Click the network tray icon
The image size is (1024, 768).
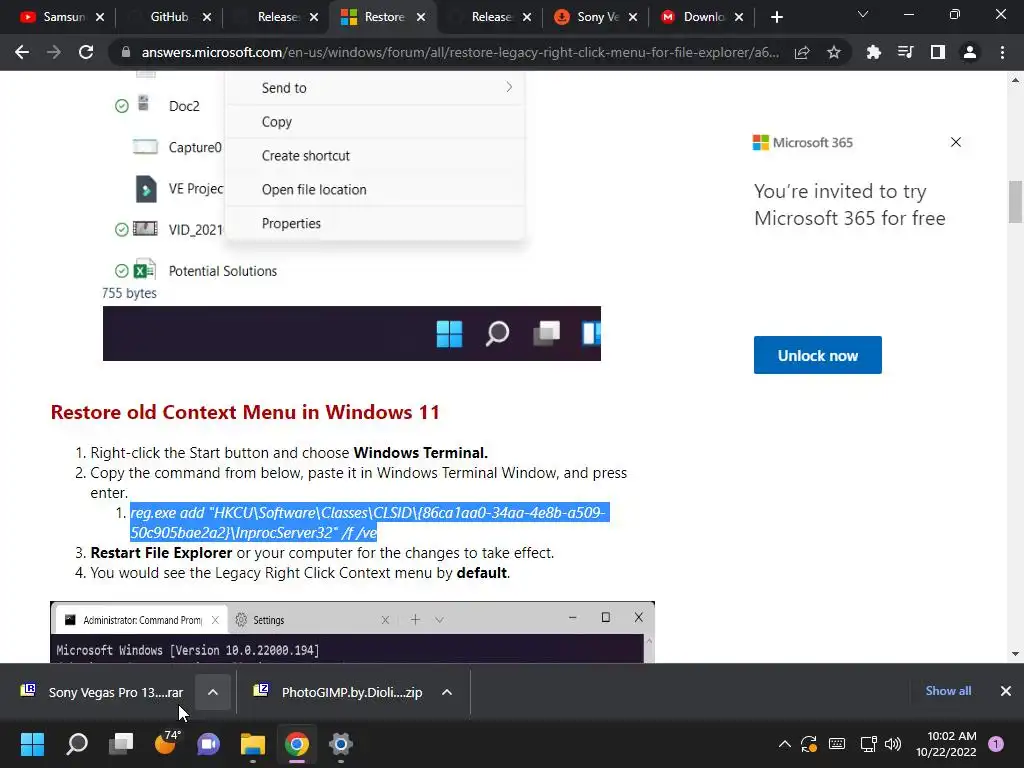coord(868,744)
